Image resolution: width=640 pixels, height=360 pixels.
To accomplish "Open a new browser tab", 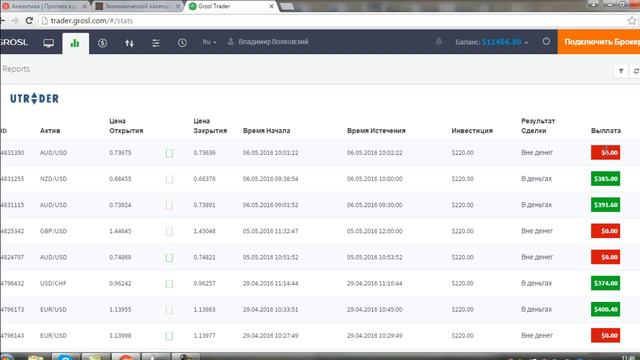I will point(287,7).
